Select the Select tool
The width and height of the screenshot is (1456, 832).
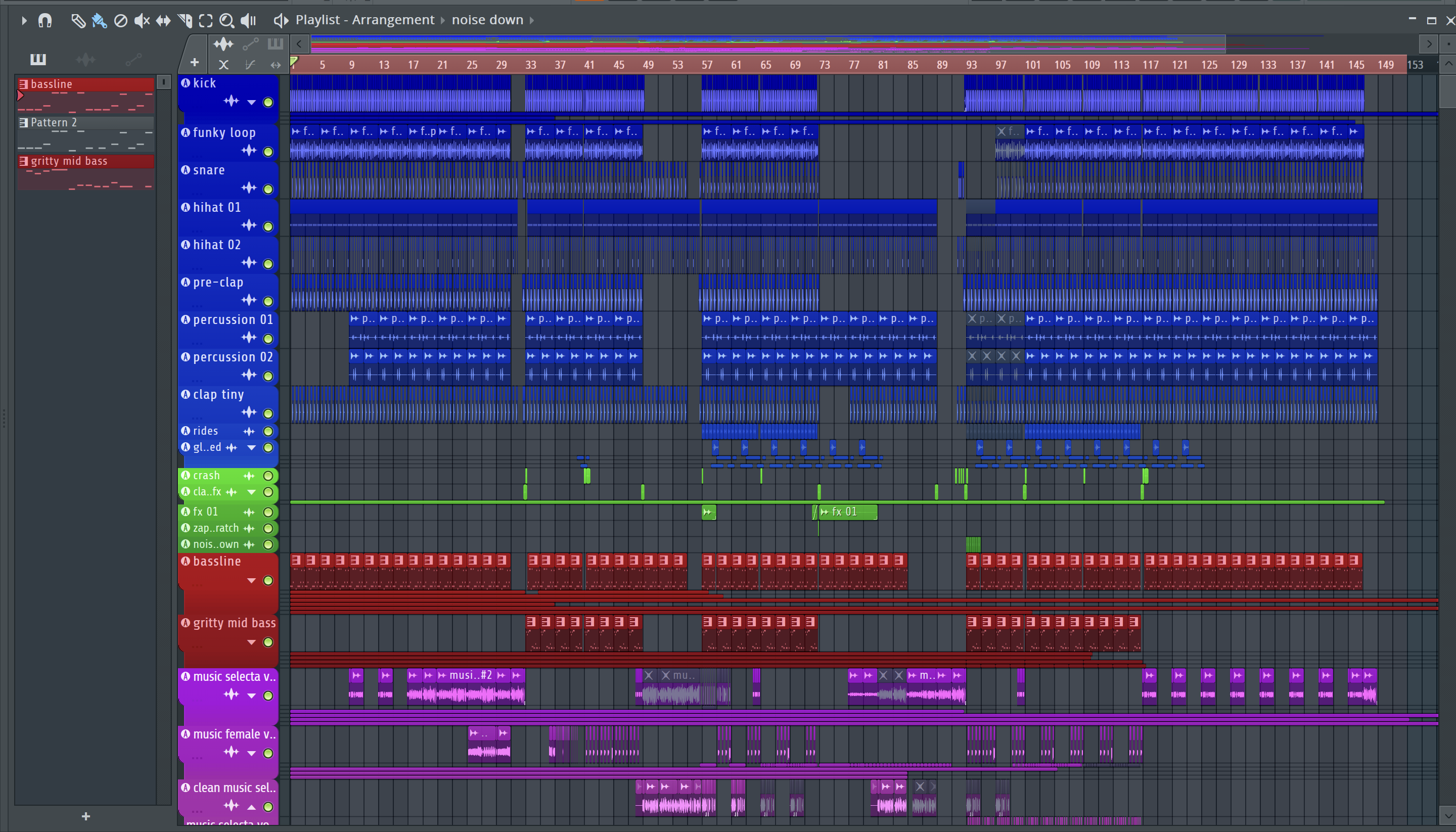206,21
